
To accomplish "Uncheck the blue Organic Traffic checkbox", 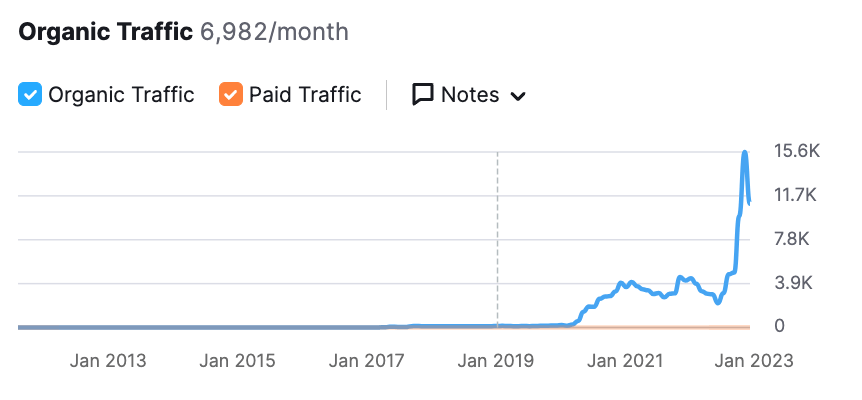I will pos(30,95).
